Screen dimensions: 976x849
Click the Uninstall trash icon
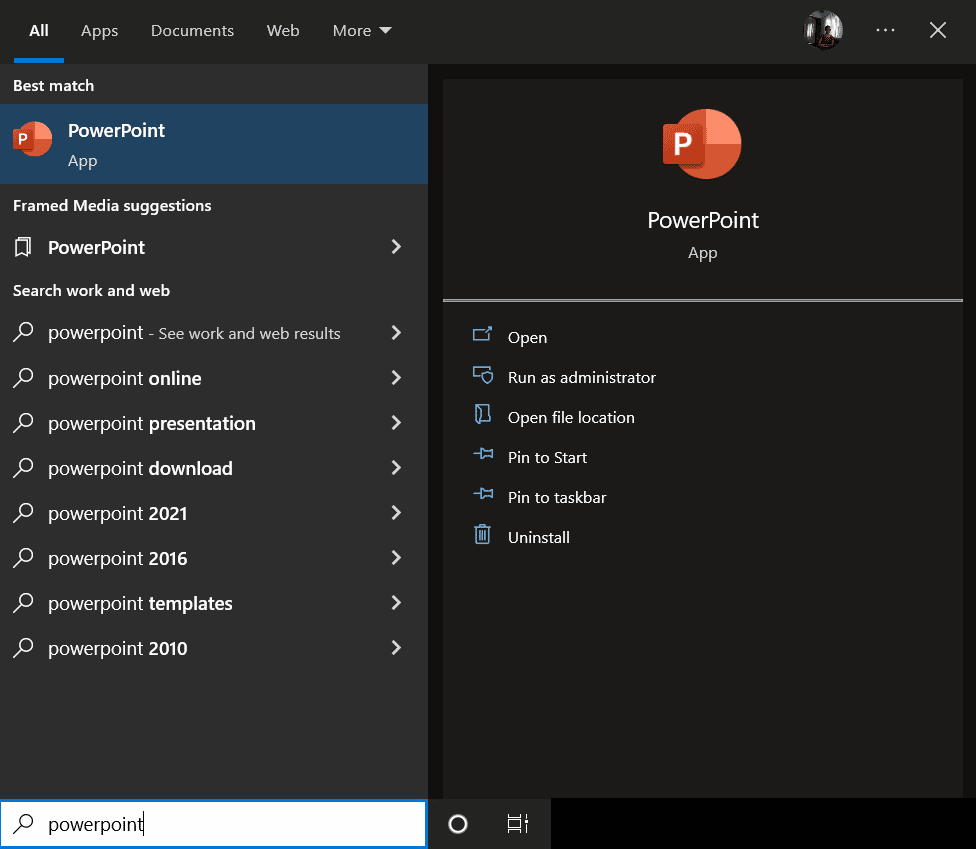482,536
